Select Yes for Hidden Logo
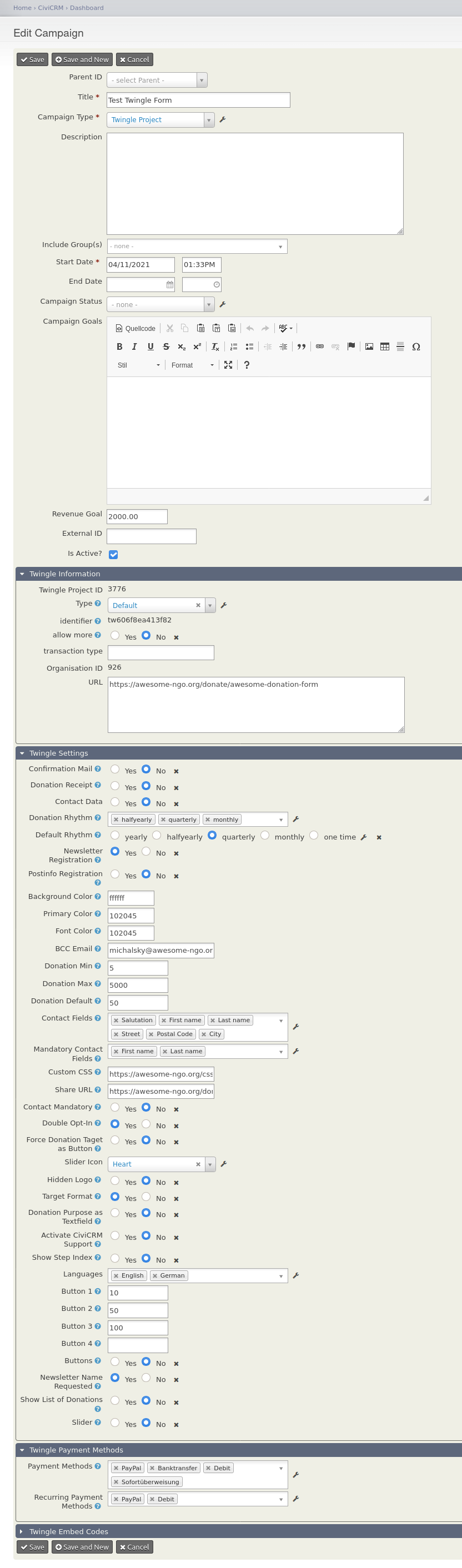 coord(115,1181)
